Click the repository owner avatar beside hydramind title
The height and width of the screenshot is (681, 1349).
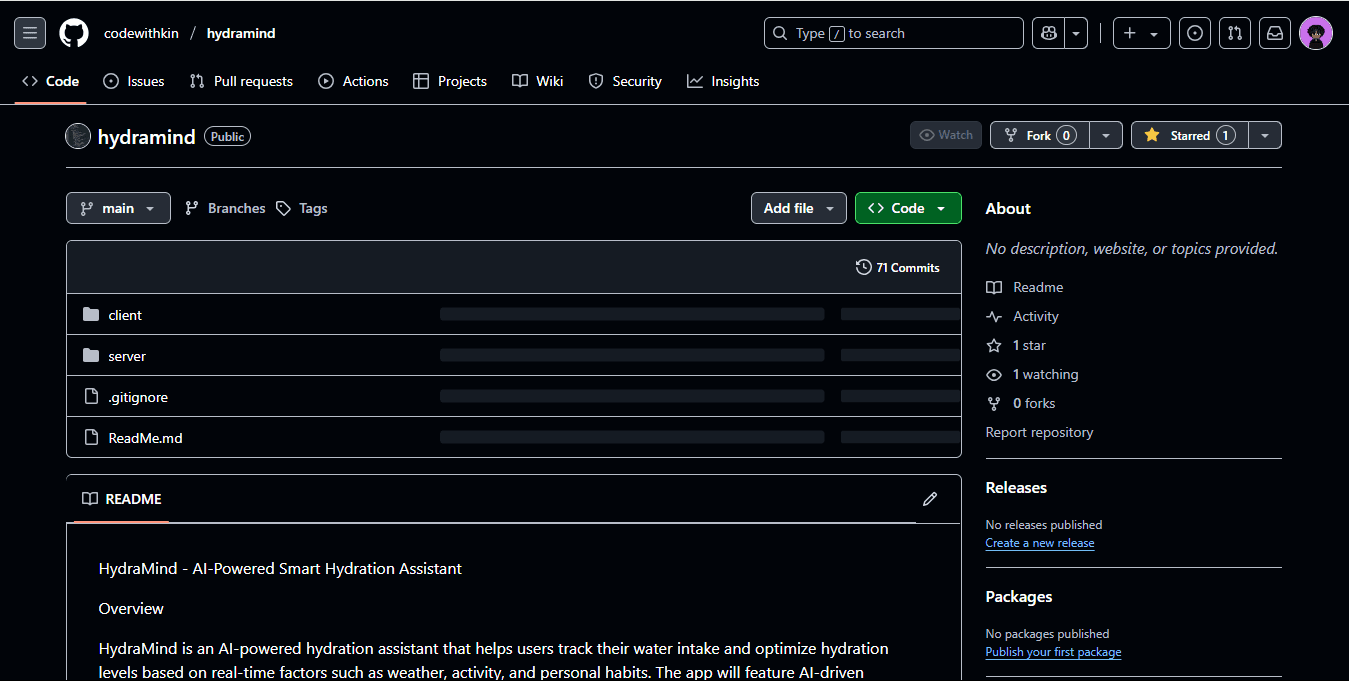click(x=78, y=136)
